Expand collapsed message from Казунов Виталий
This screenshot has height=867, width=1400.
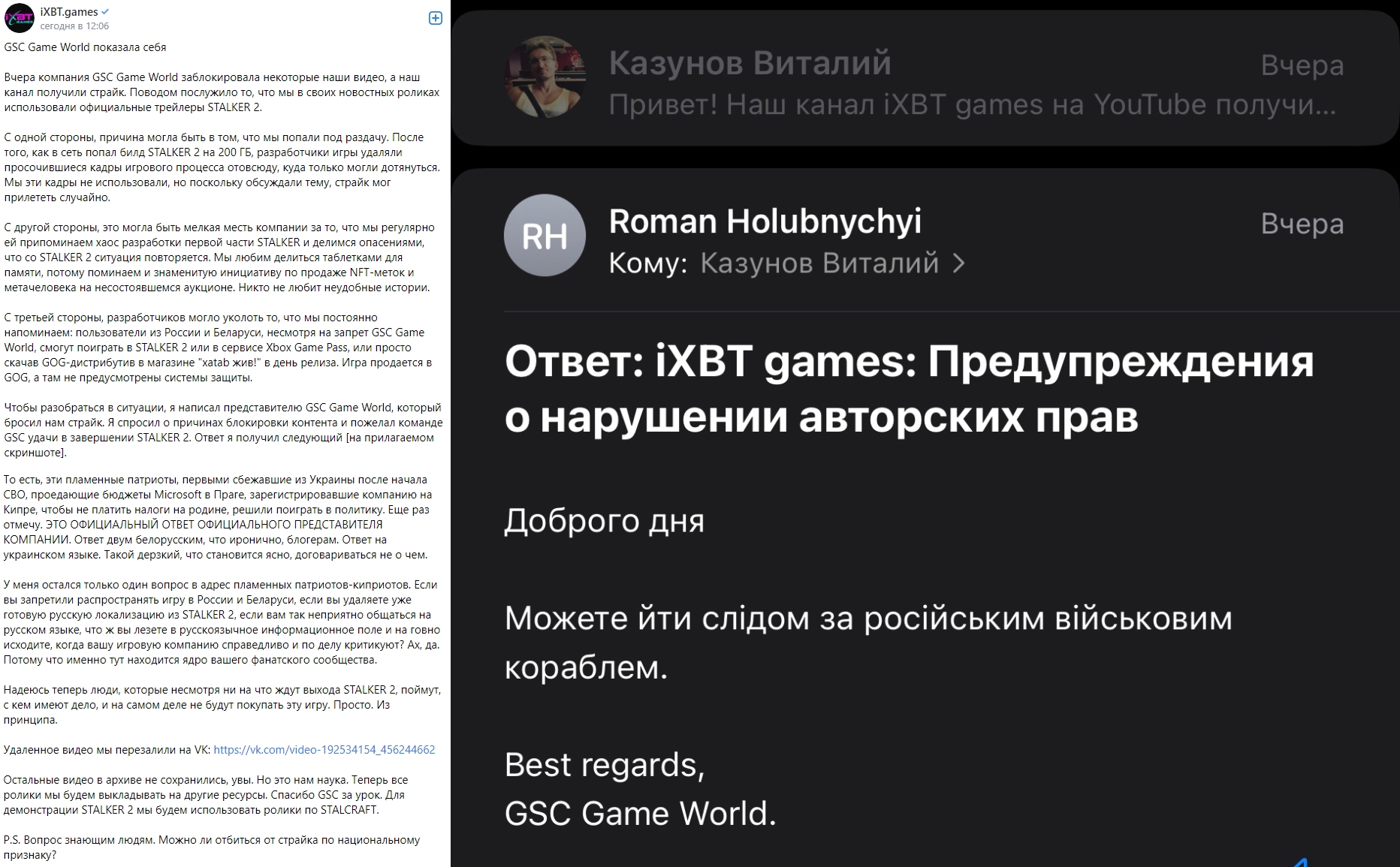[x=924, y=83]
